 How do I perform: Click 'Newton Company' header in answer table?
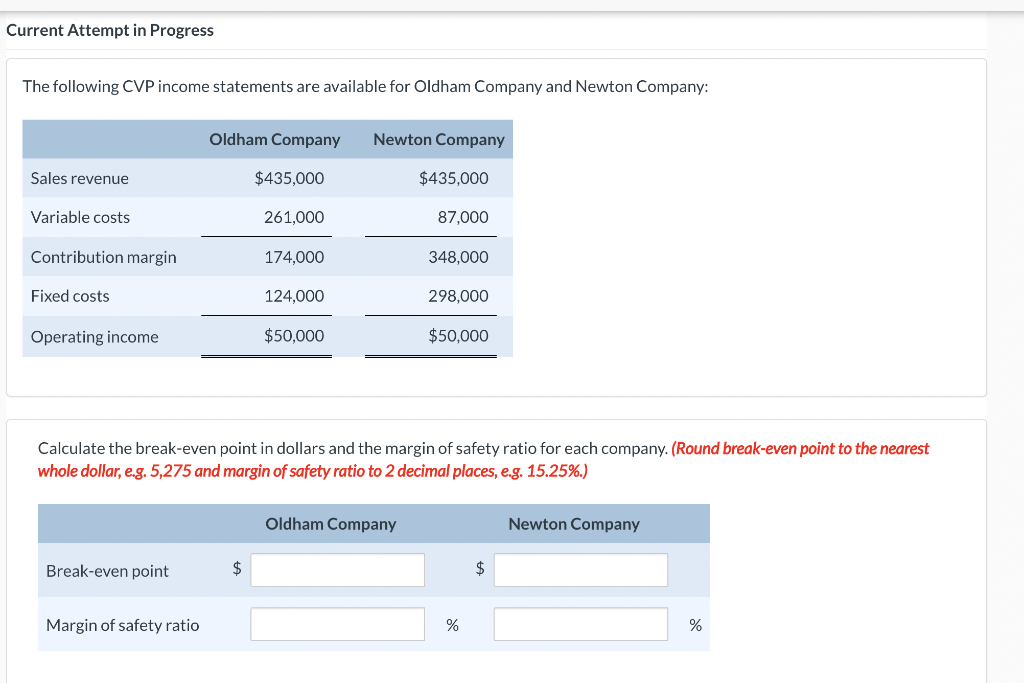click(x=574, y=524)
